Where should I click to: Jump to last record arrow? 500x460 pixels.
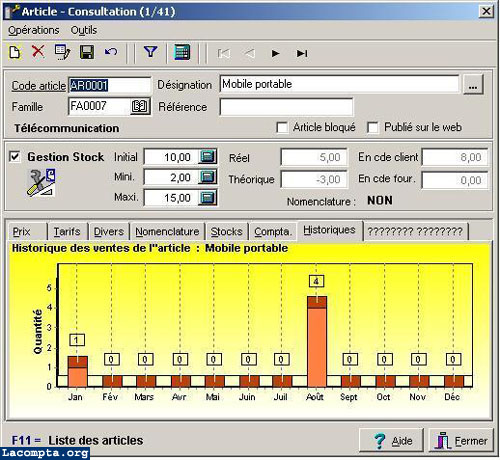click(x=302, y=53)
